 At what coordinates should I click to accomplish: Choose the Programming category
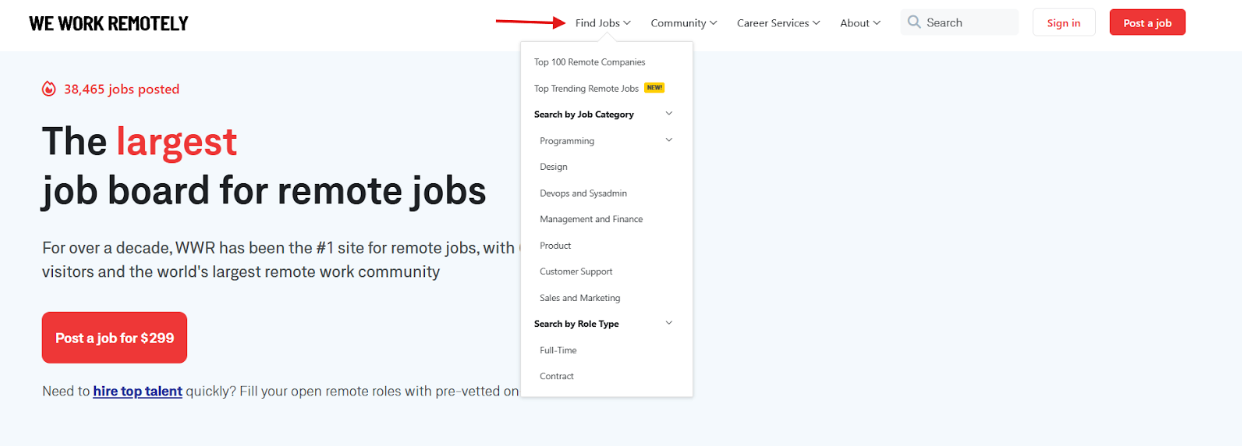tap(567, 141)
